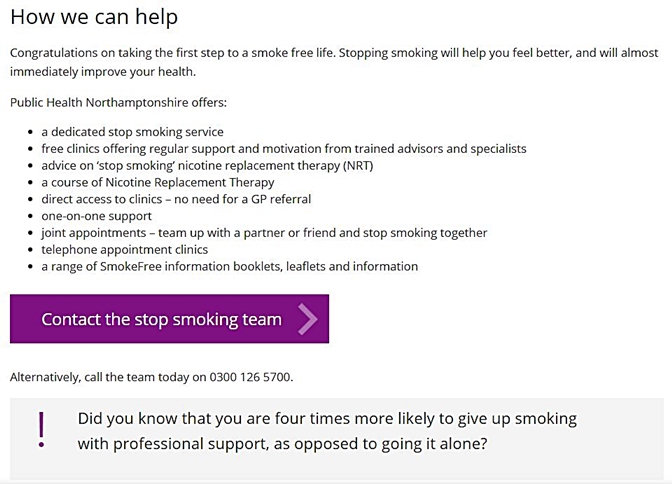Click the Public Health Northamptonshire offers line
Image resolution: width=672 pixels, height=484 pixels.
pyautogui.click(x=118, y=102)
